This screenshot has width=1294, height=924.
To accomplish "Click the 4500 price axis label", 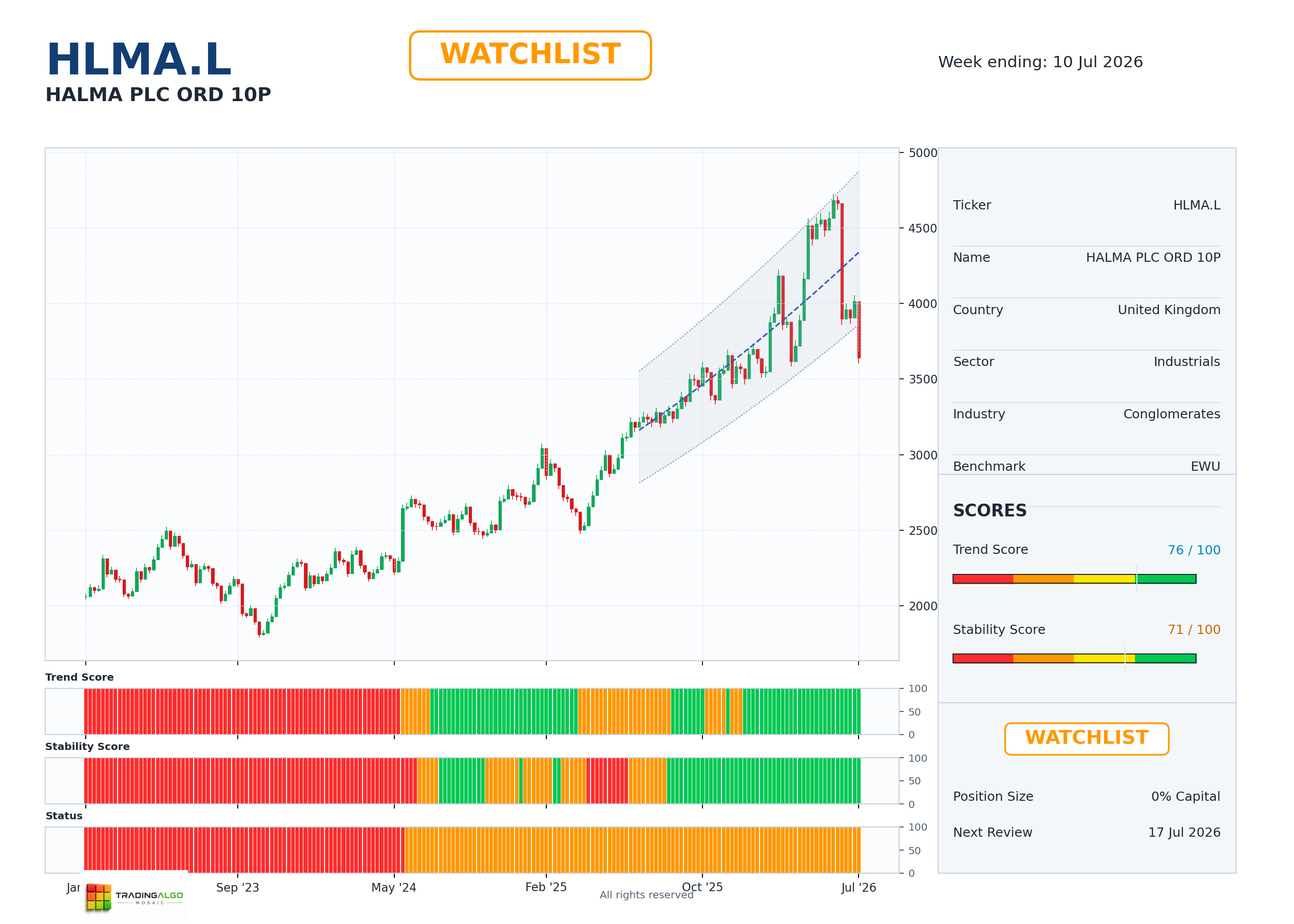I will [x=922, y=228].
